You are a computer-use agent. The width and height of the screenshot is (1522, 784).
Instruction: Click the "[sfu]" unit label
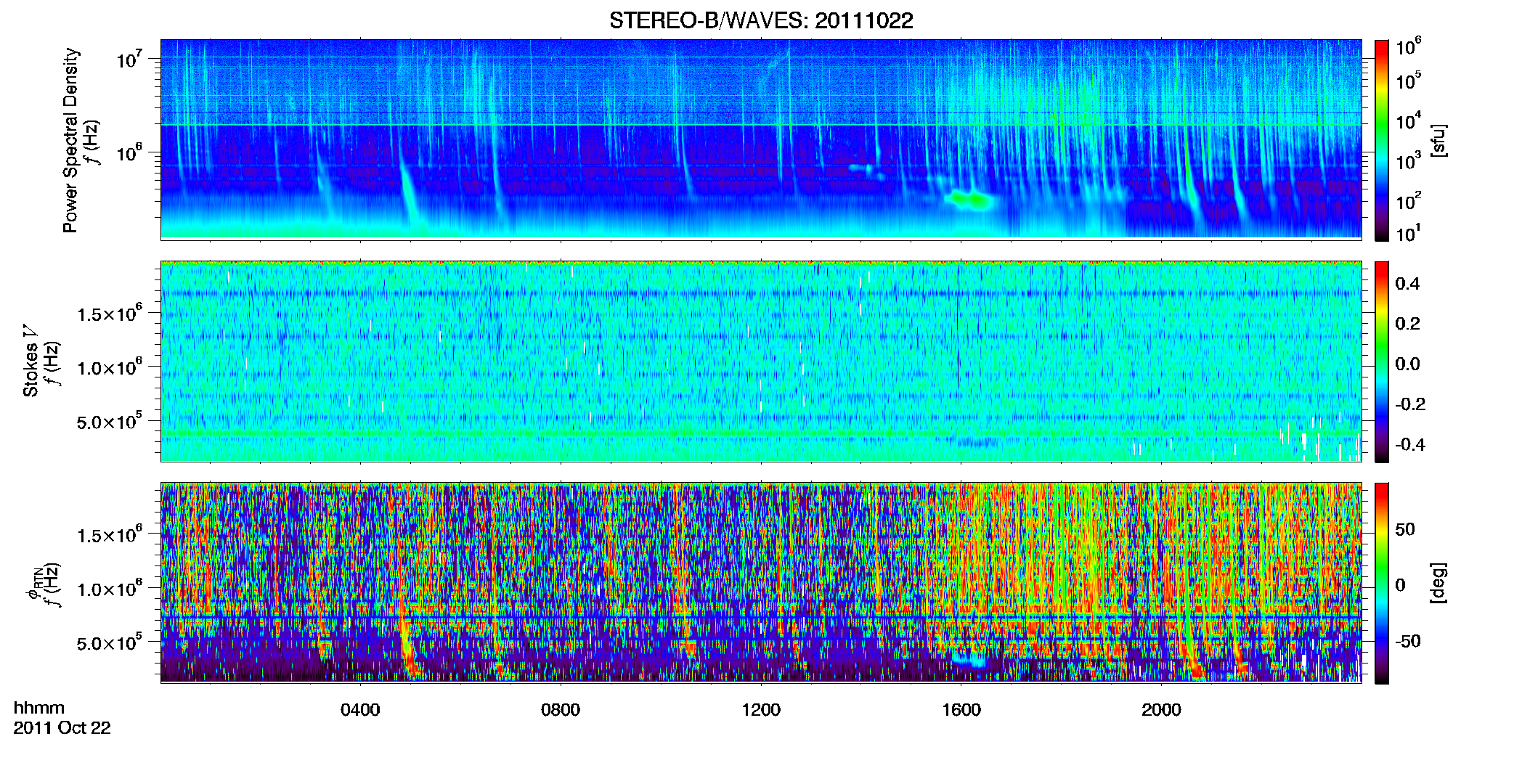(1438, 140)
